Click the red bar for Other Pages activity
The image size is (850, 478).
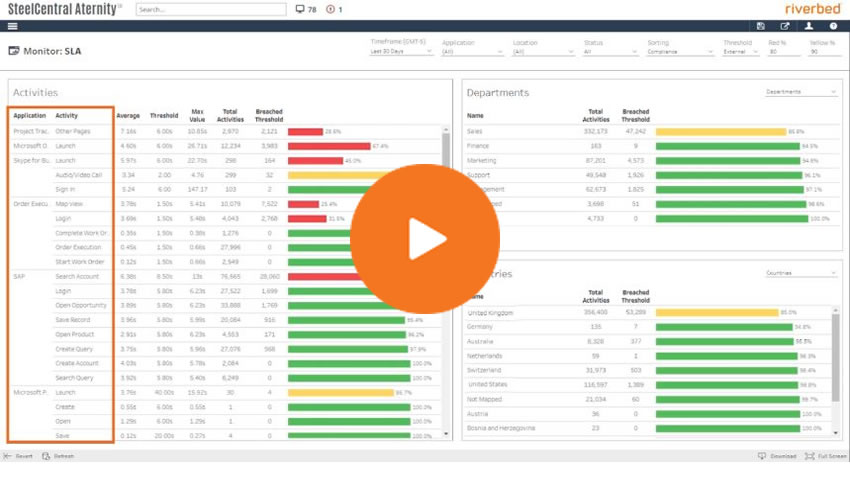[305, 132]
